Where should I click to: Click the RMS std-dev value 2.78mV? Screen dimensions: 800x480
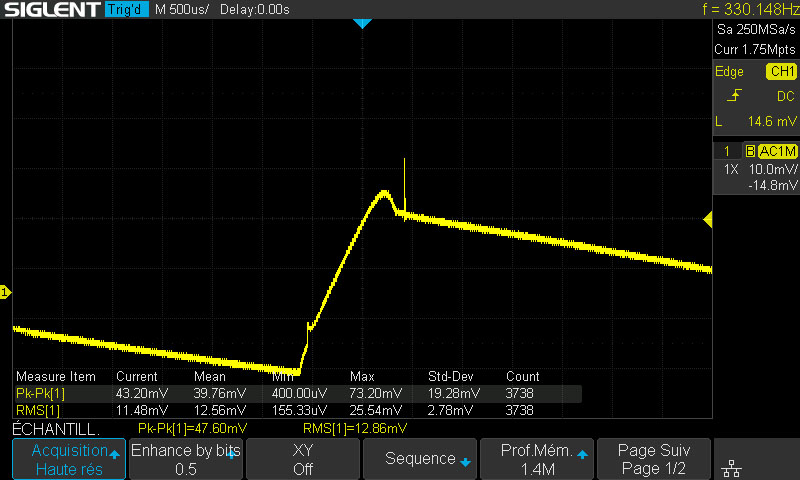(x=449, y=410)
